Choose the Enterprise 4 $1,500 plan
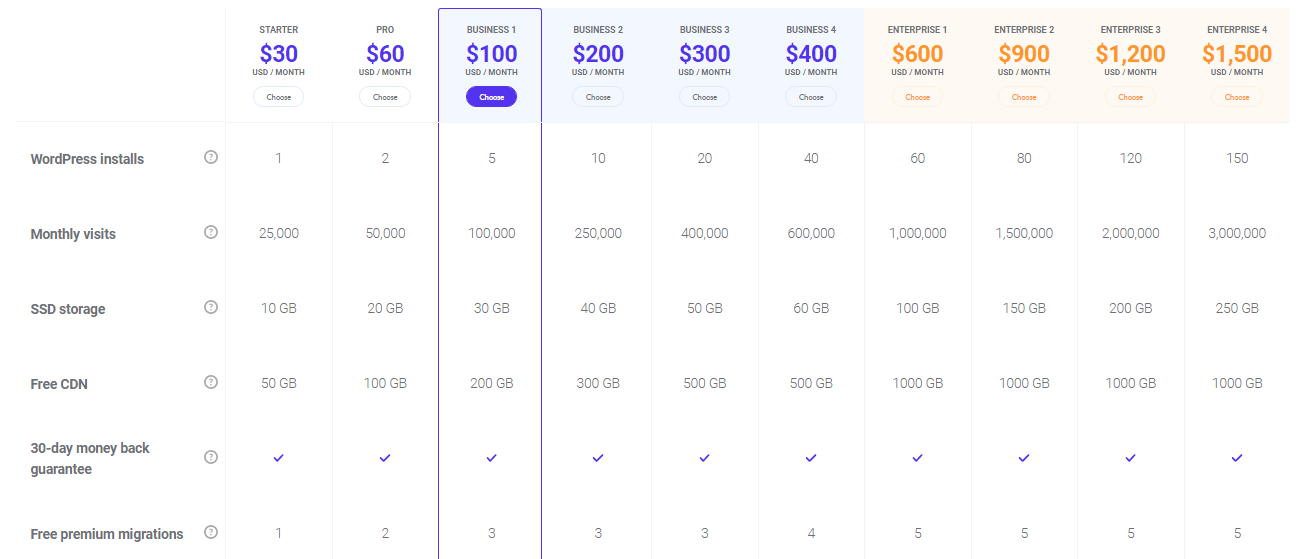The width and height of the screenshot is (1305, 559). (1237, 97)
